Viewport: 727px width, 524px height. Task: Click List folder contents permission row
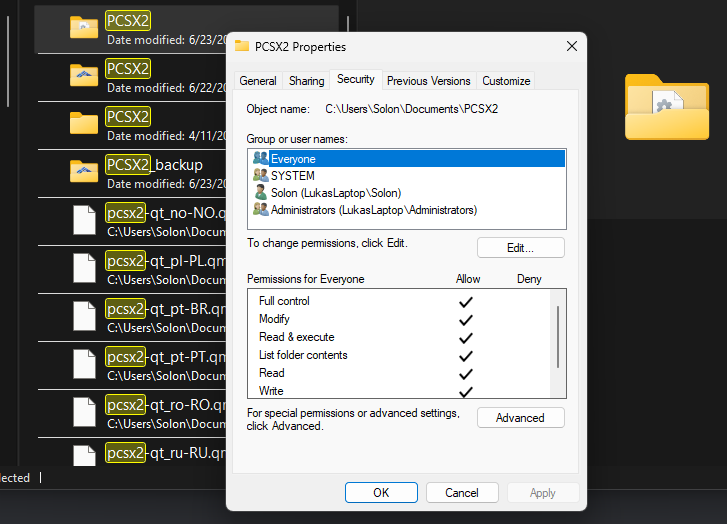click(399, 355)
